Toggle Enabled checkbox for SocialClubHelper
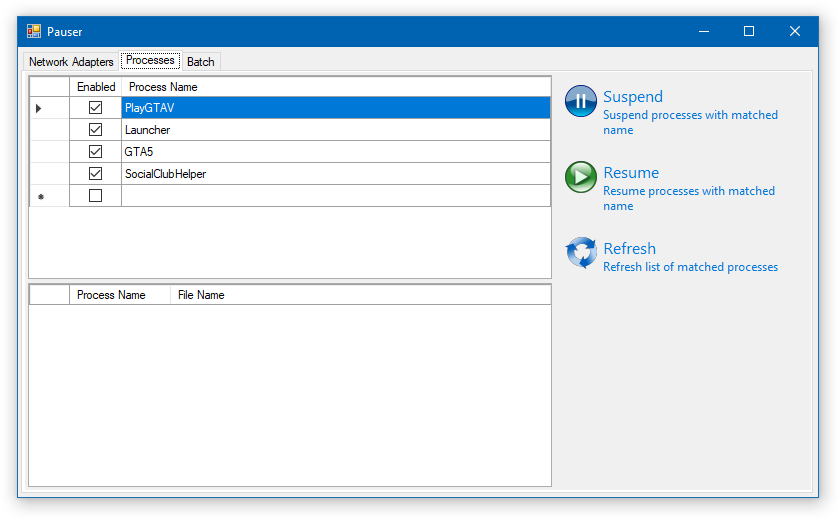This screenshot has height=520, width=840. coord(95,174)
